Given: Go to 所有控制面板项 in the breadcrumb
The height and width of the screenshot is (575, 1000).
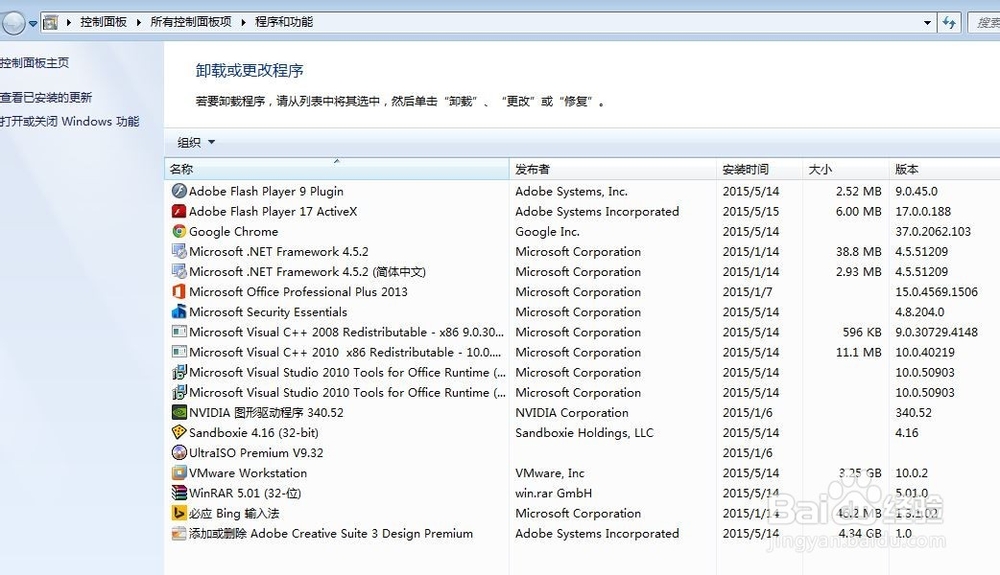Looking at the screenshot, I should tap(191, 22).
